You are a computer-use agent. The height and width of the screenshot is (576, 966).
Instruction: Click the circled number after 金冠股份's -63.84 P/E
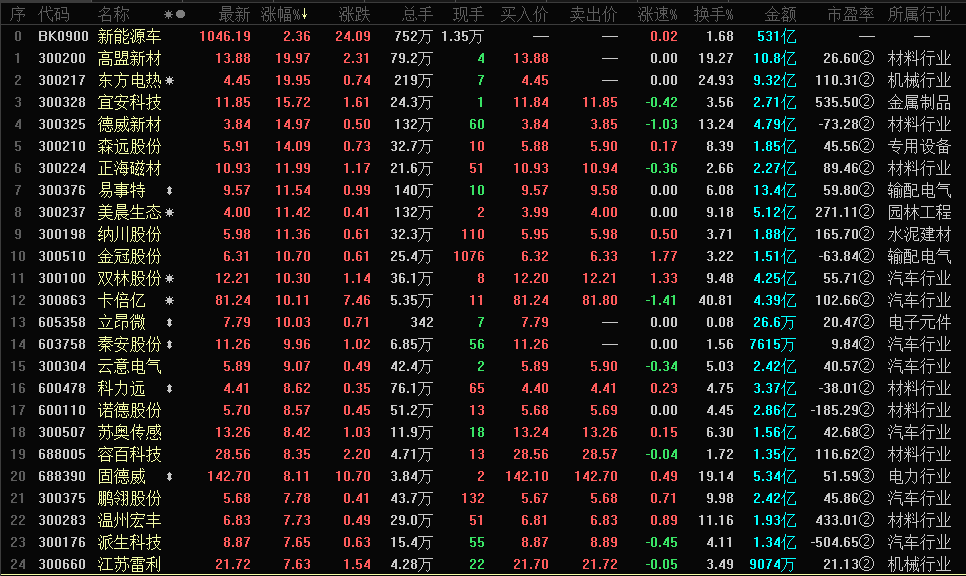click(x=866, y=256)
